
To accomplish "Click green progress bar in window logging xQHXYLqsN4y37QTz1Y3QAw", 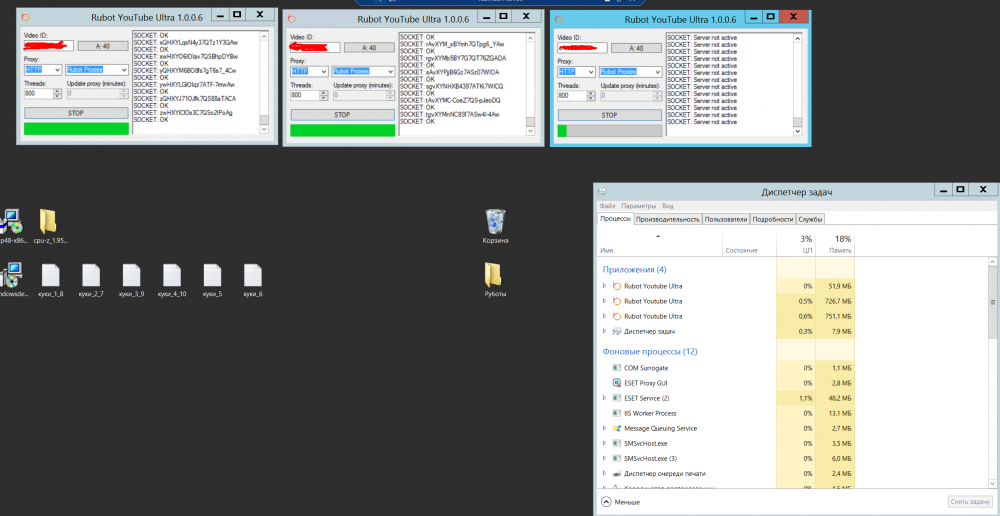I will 76,129.
